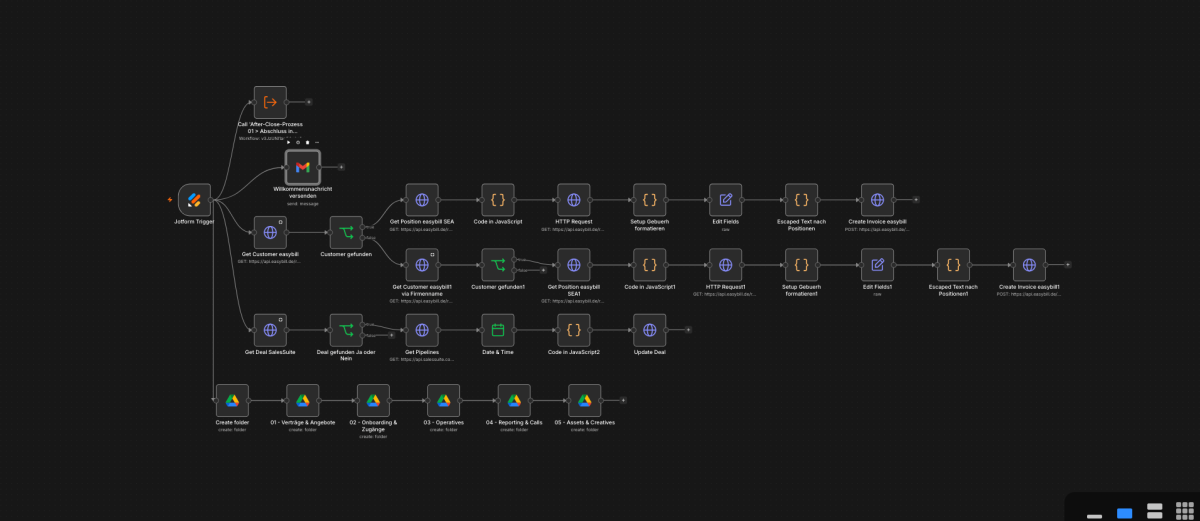
Task: Add a node after the Call After-Close-Prozess node
Action: [x=309, y=102]
